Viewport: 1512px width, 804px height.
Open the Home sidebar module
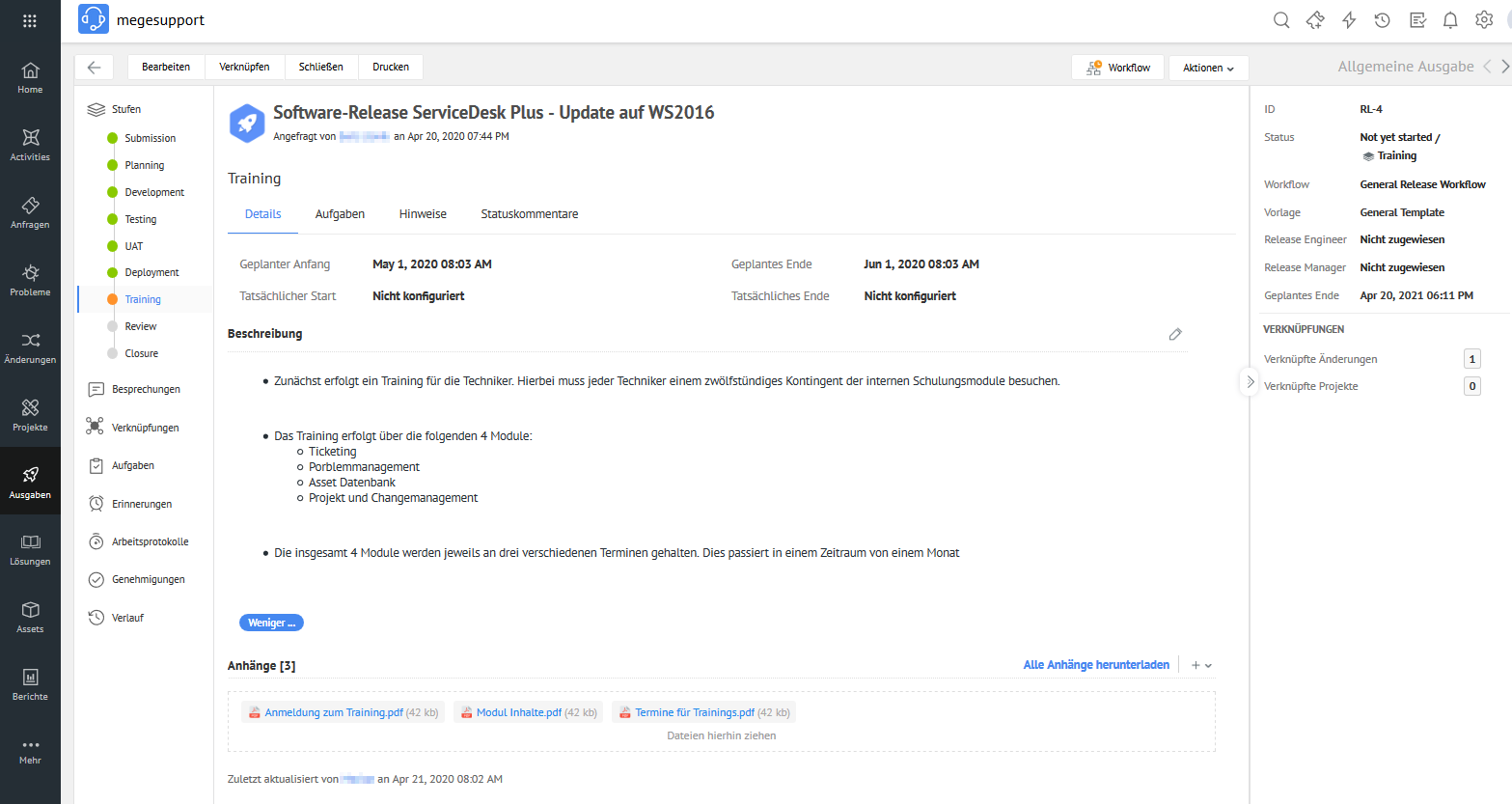tap(30, 77)
